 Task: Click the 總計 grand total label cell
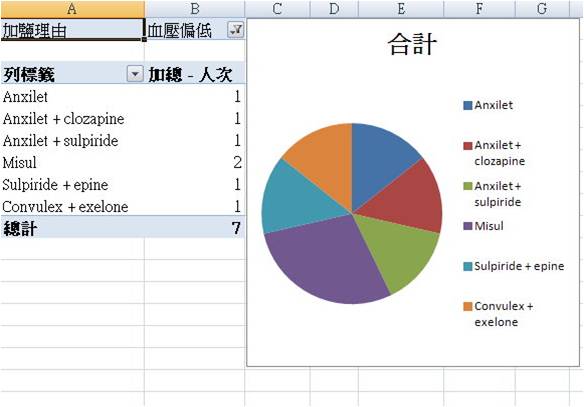click(x=72, y=228)
